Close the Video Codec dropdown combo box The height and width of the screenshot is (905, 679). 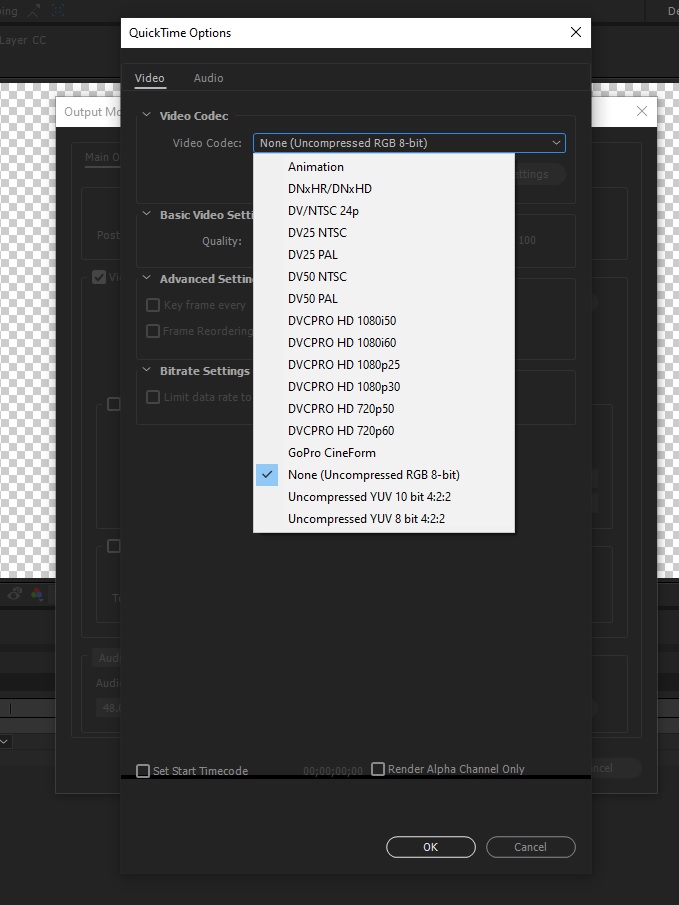(409, 143)
